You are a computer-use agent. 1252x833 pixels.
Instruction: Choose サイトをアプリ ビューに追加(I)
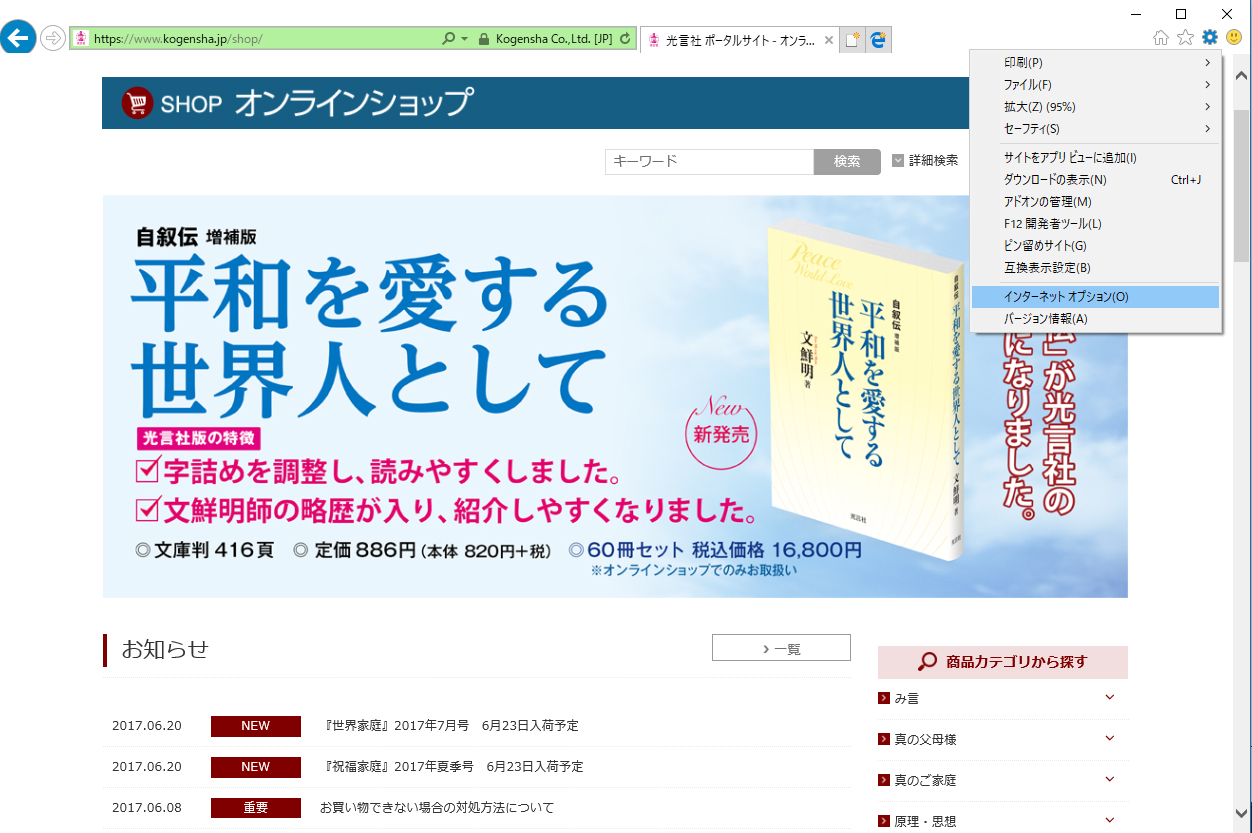[1095, 158]
